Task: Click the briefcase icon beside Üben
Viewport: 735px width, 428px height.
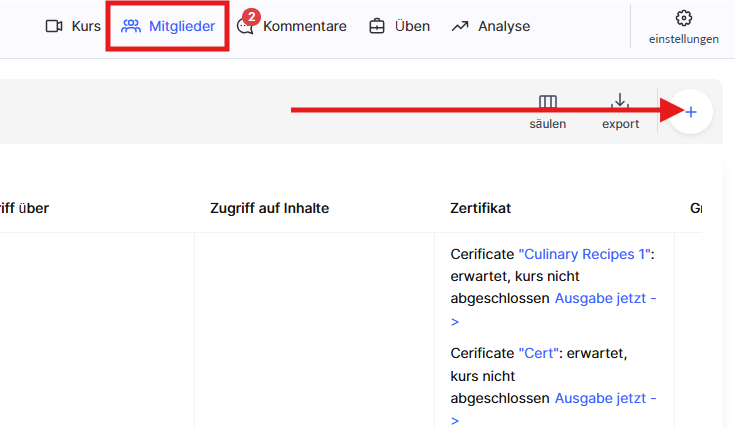Action: 377,27
